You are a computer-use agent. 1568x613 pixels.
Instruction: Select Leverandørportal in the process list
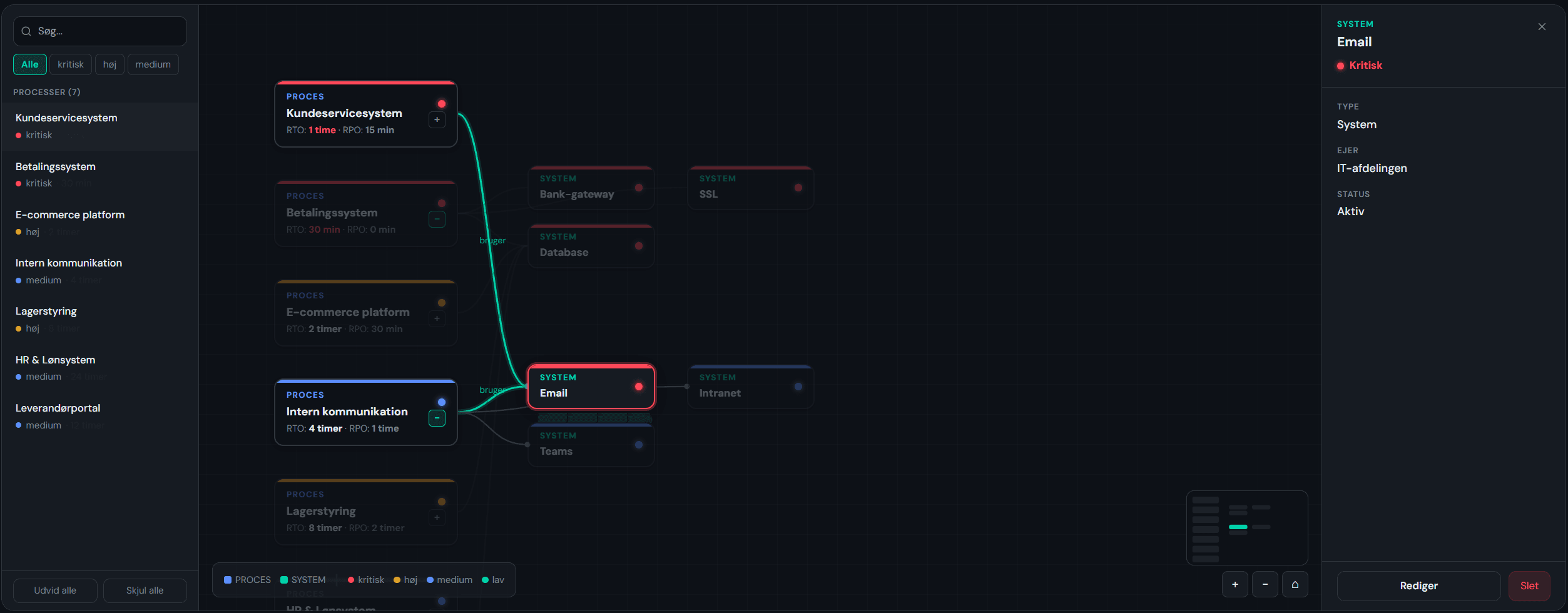coord(58,408)
